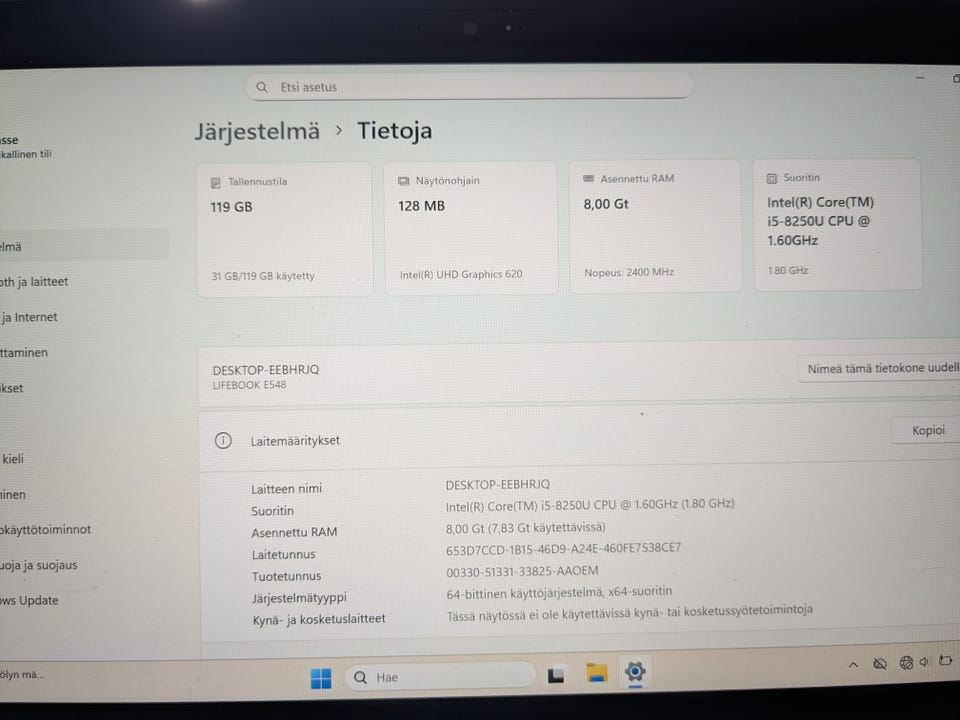
Task: Click the search magnifier icon in settings
Action: click(x=262, y=88)
